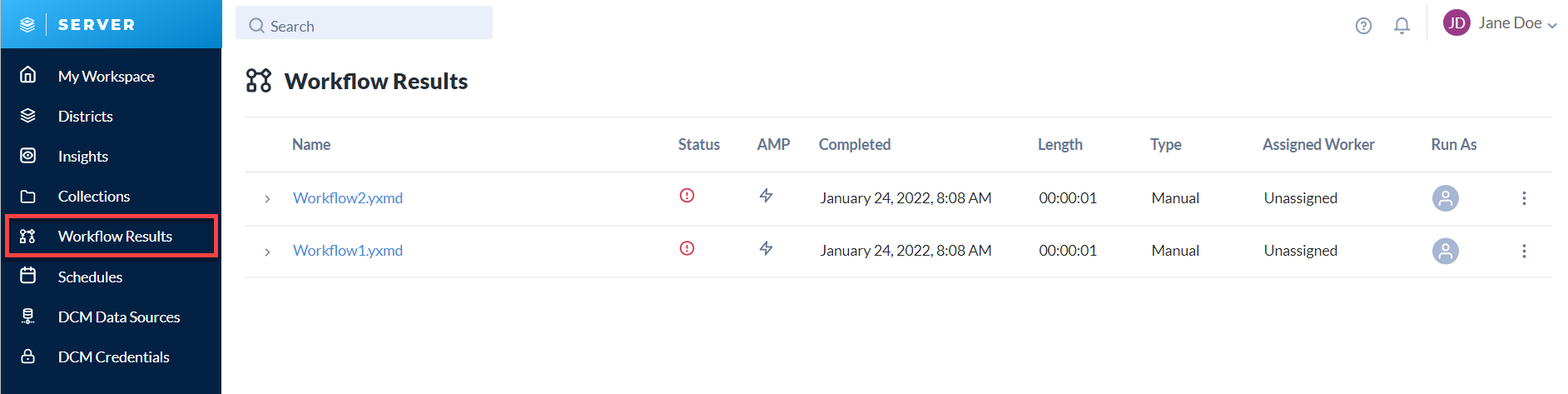This screenshot has width=1568, height=394.
Task: Click the Server logo icon
Action: [27, 25]
